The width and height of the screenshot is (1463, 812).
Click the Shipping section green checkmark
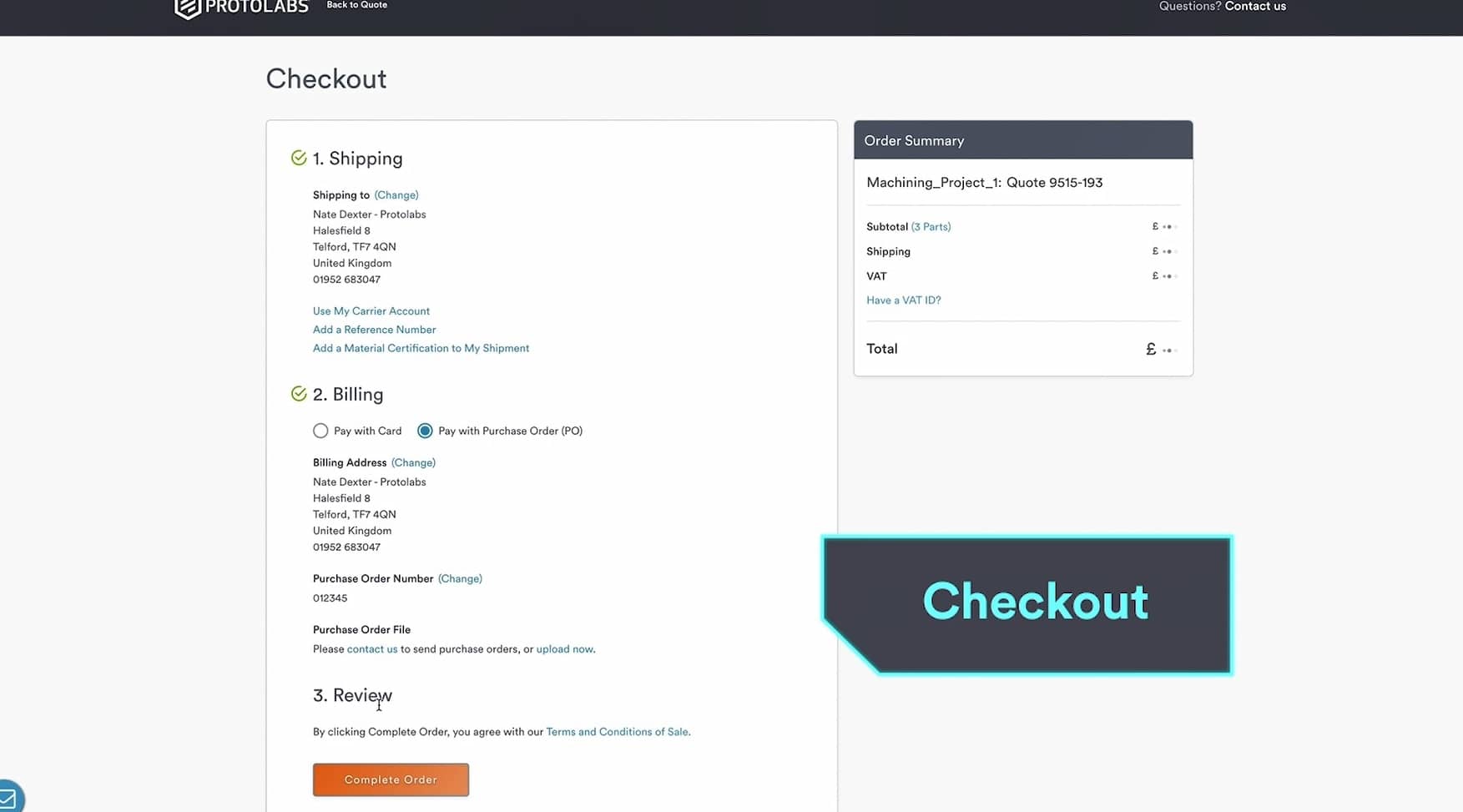298,158
